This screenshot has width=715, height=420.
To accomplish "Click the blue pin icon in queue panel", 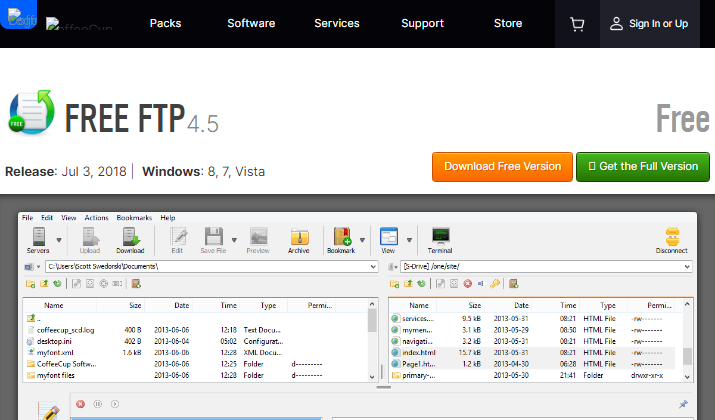I will 683,404.
